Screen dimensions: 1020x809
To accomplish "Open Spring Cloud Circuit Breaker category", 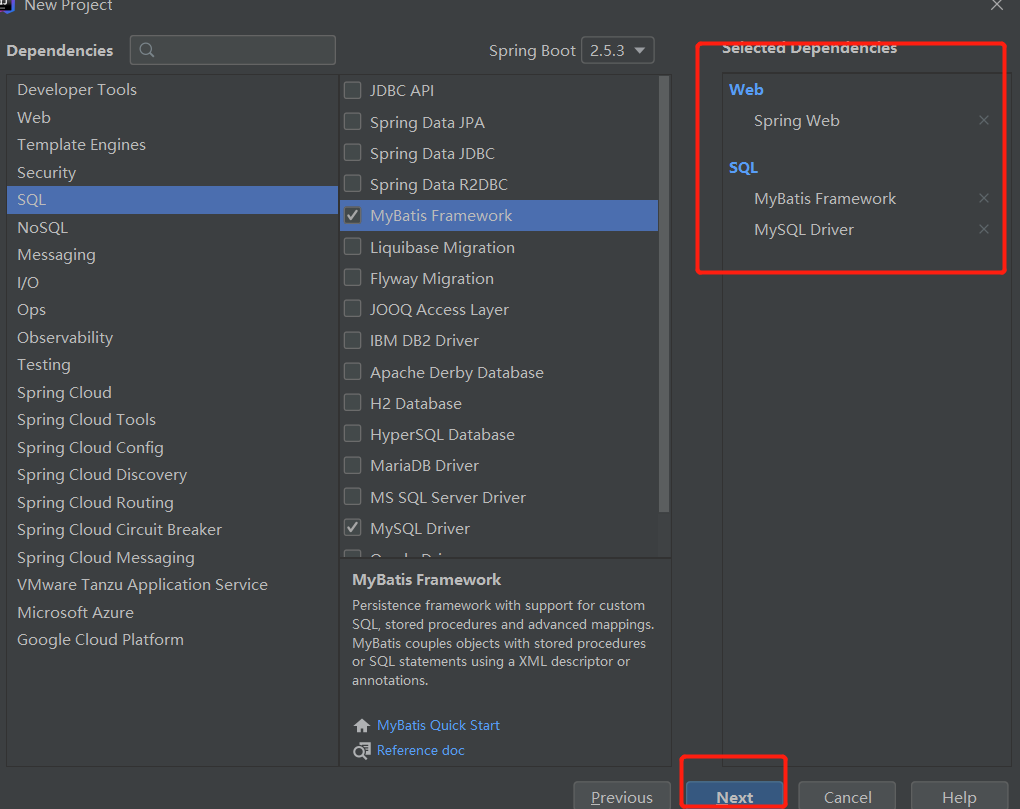I will coord(172,529).
